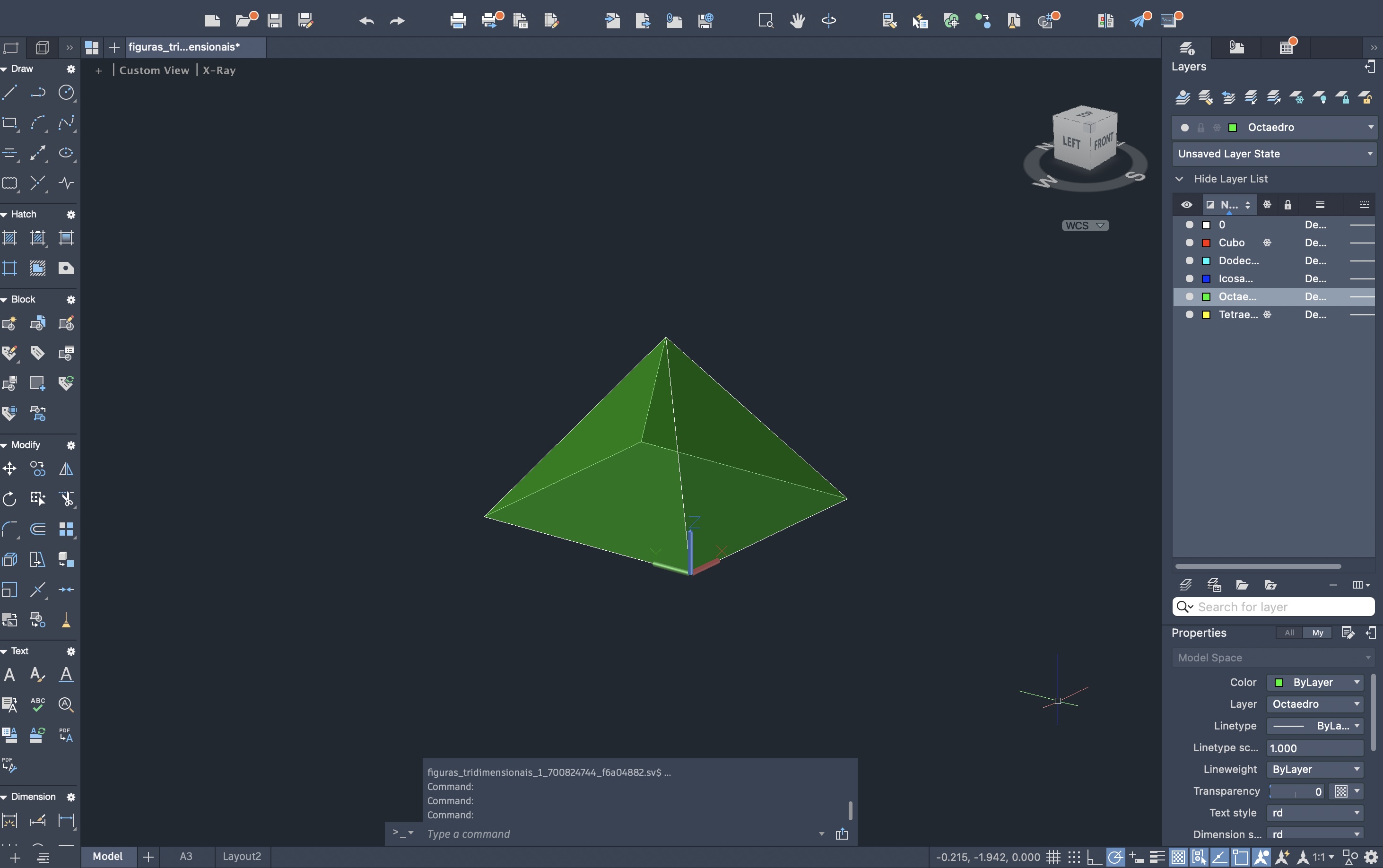
Task: Toggle grid display in status bar
Action: (1053, 858)
